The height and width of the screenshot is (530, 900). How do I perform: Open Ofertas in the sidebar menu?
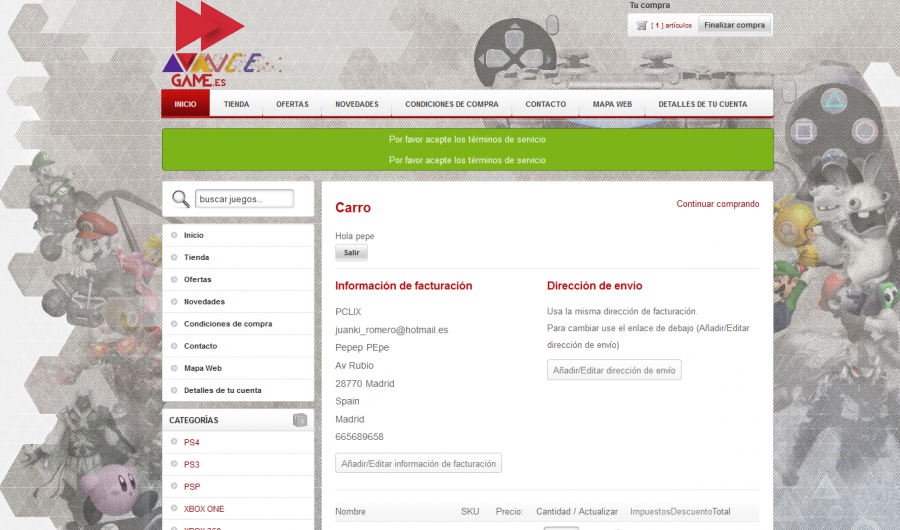coord(197,279)
